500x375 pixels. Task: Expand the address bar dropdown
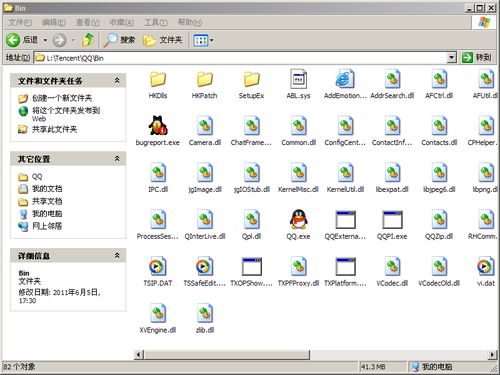tap(451, 58)
